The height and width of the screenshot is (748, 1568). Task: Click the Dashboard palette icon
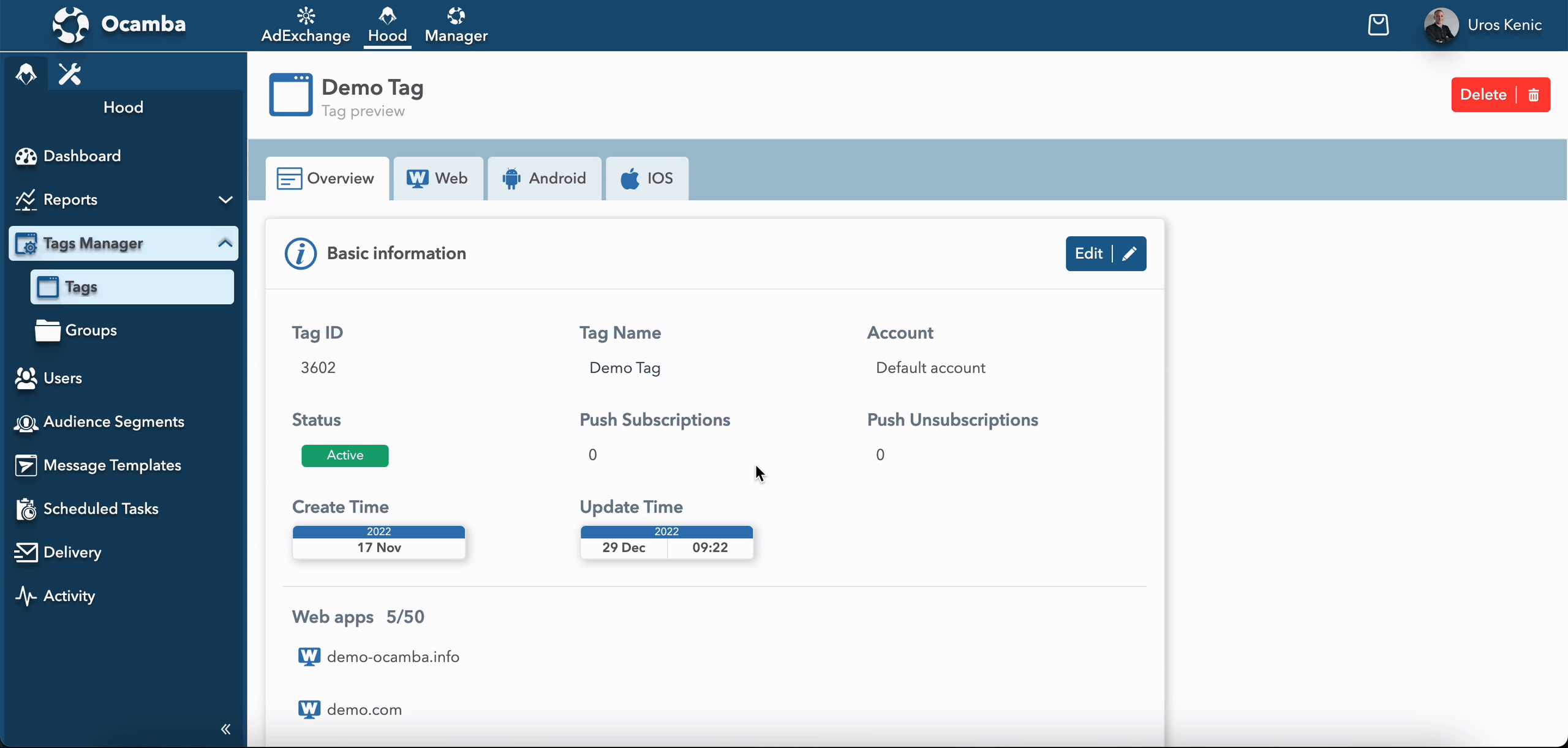(x=26, y=156)
